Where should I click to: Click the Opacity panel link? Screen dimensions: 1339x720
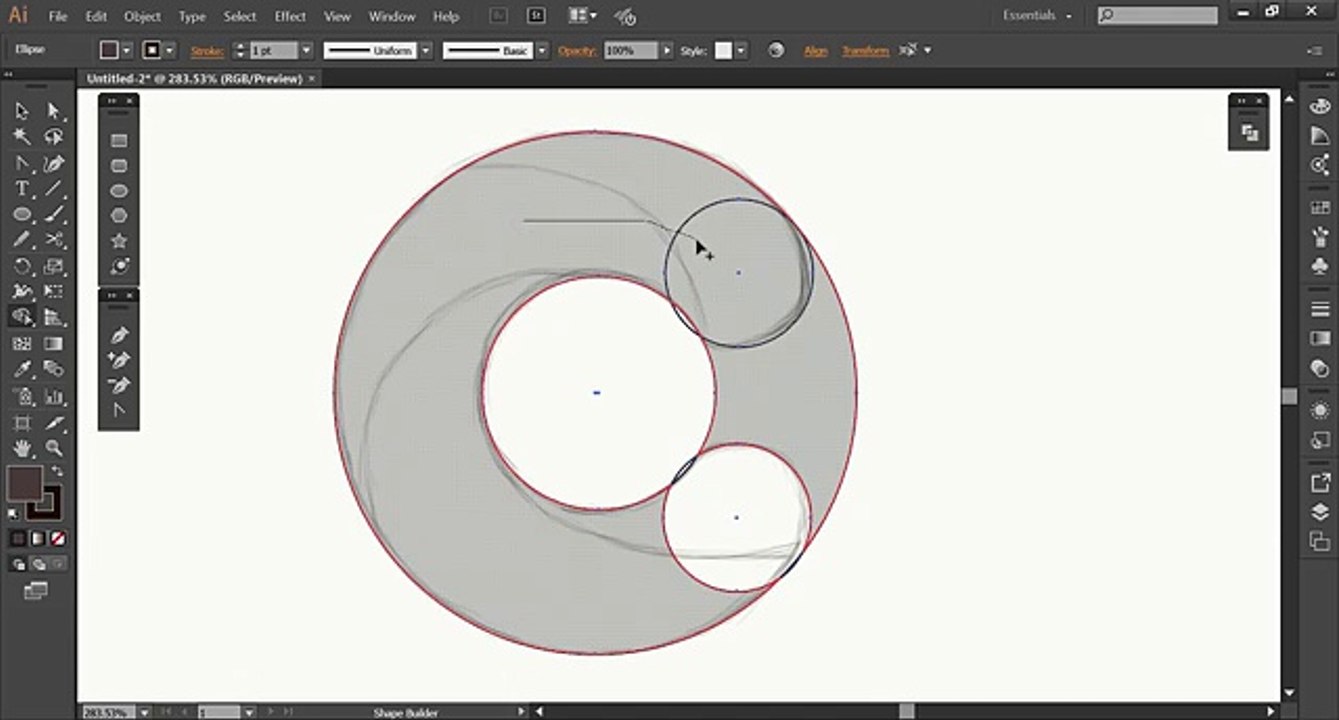(x=577, y=51)
